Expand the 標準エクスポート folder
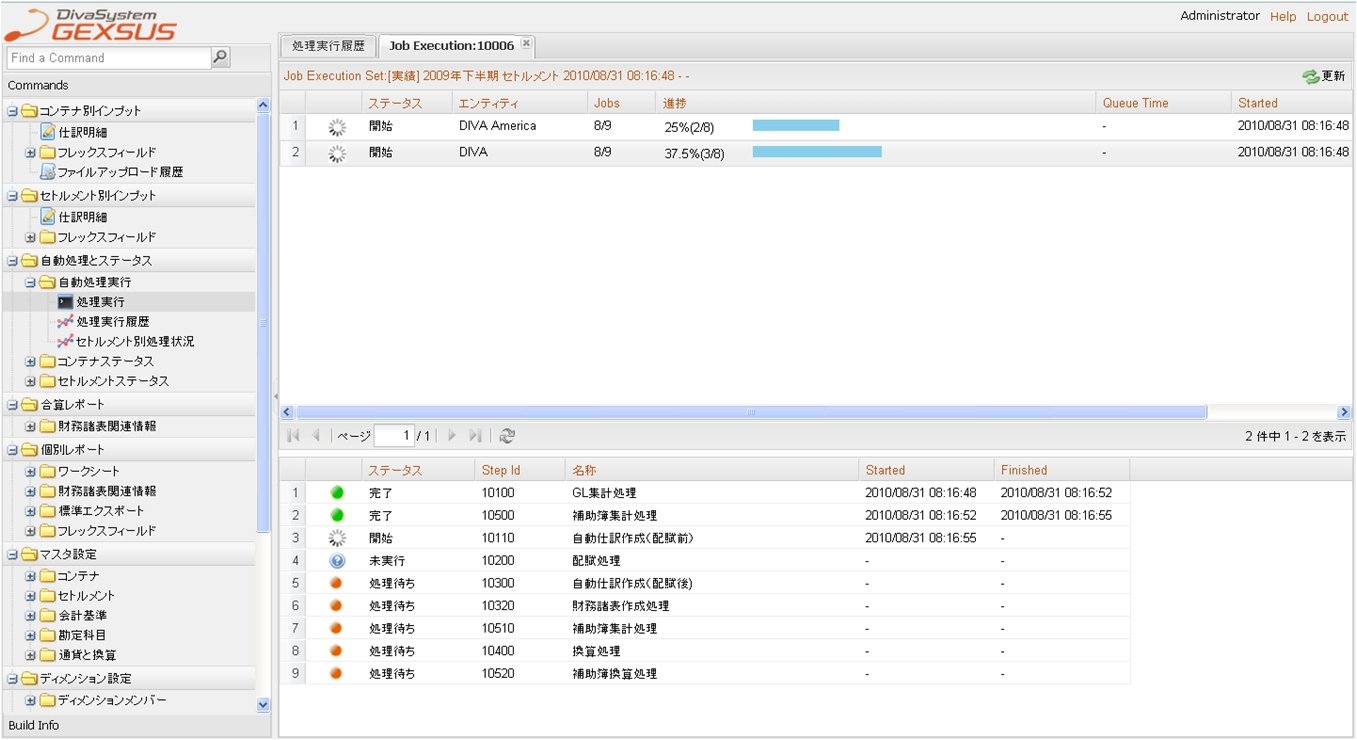 pos(30,511)
